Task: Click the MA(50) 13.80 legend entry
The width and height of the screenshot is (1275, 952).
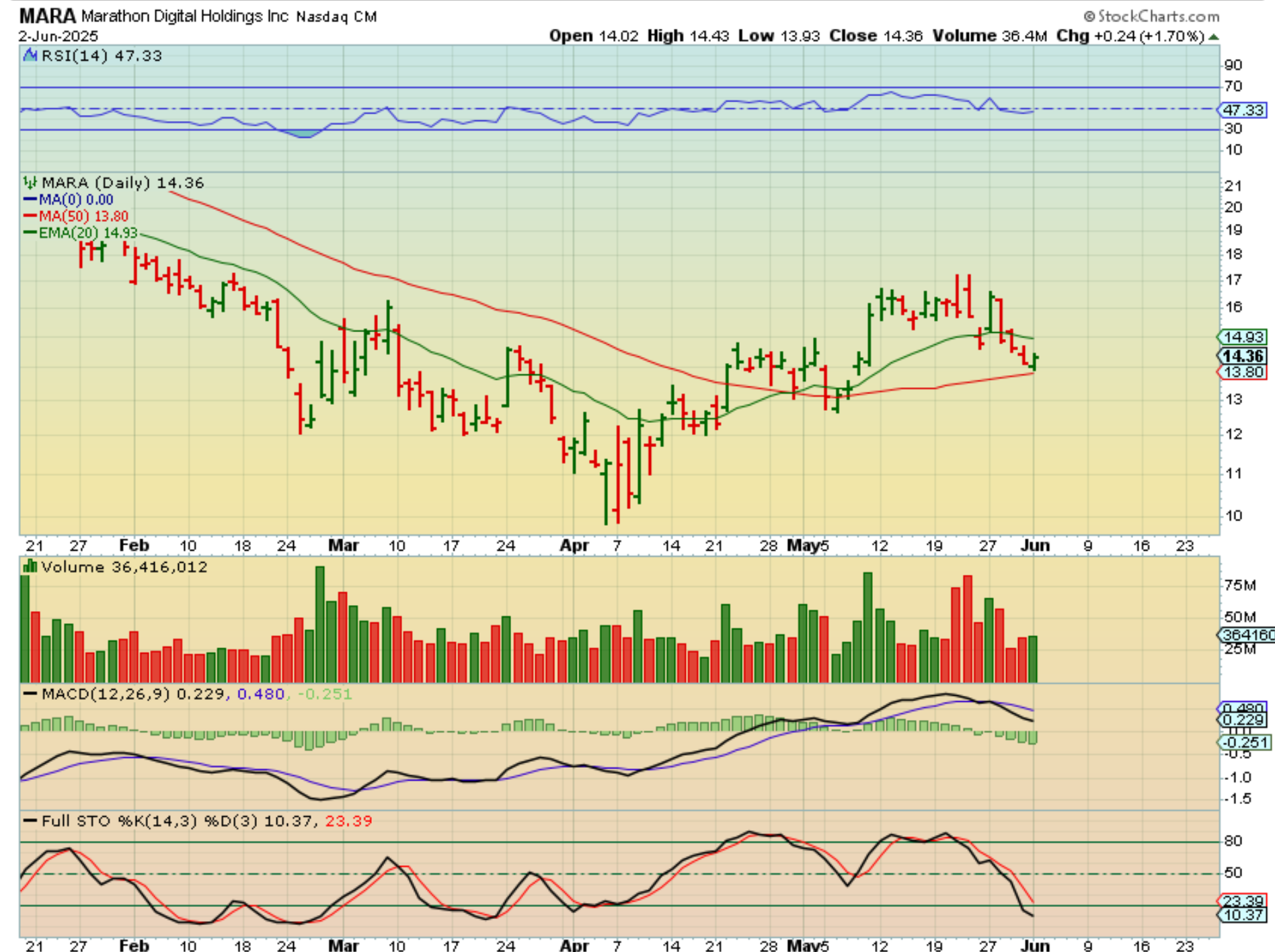Action: pos(83,216)
